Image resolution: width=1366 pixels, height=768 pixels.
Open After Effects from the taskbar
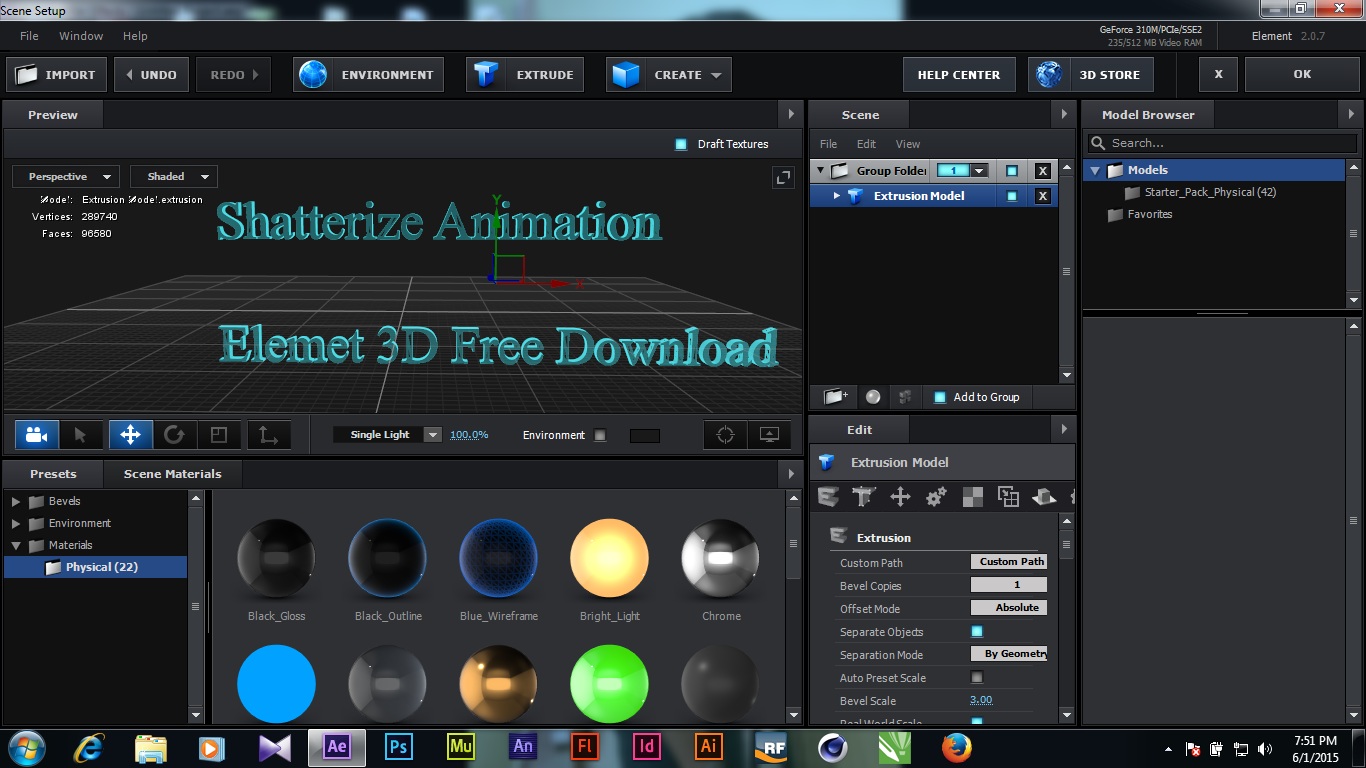[x=337, y=747]
